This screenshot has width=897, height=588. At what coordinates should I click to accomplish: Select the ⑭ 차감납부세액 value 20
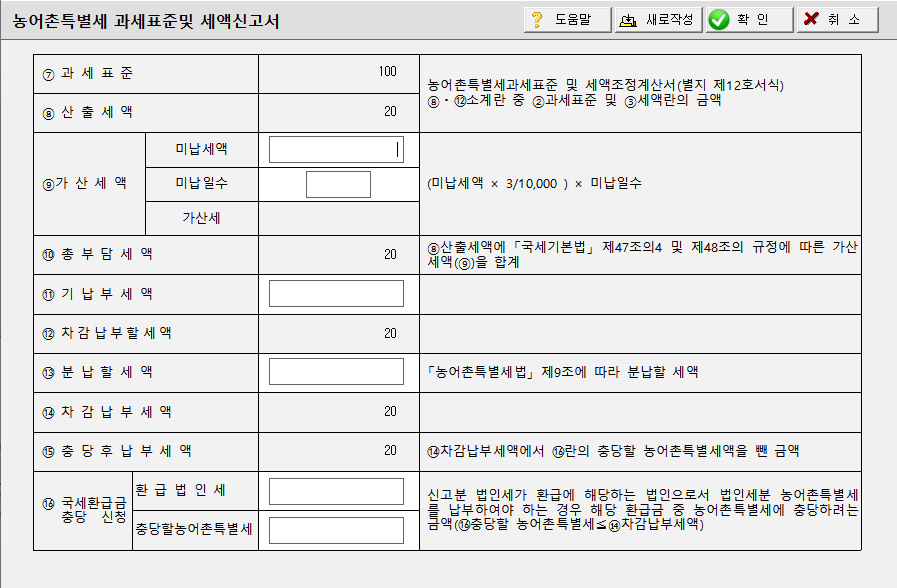point(390,411)
